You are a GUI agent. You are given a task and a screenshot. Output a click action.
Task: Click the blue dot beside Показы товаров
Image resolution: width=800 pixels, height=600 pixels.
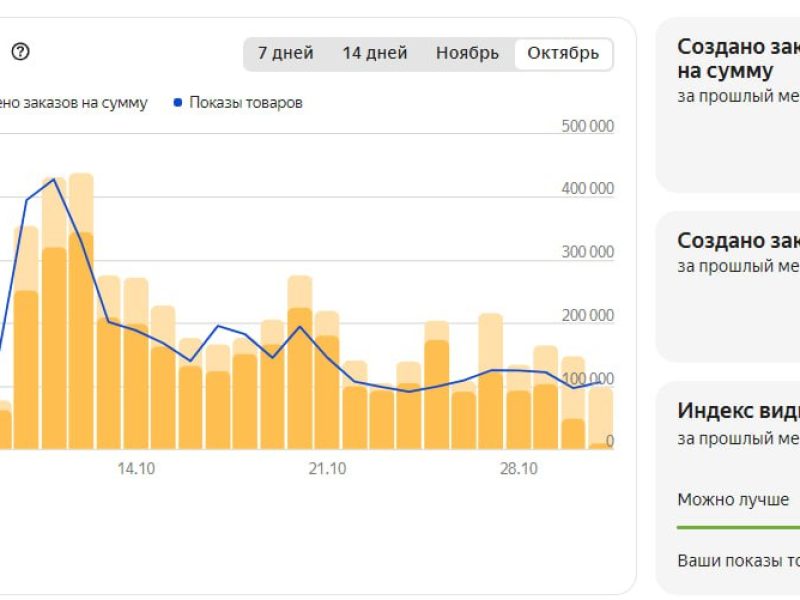pyautogui.click(x=178, y=102)
